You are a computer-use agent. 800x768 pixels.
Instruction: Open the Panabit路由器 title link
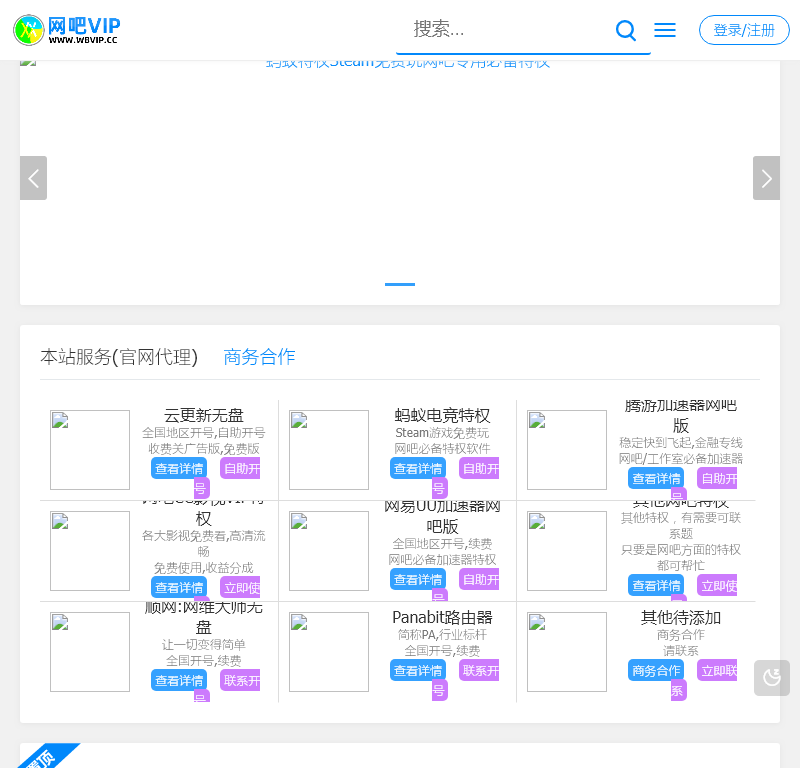click(x=442, y=617)
